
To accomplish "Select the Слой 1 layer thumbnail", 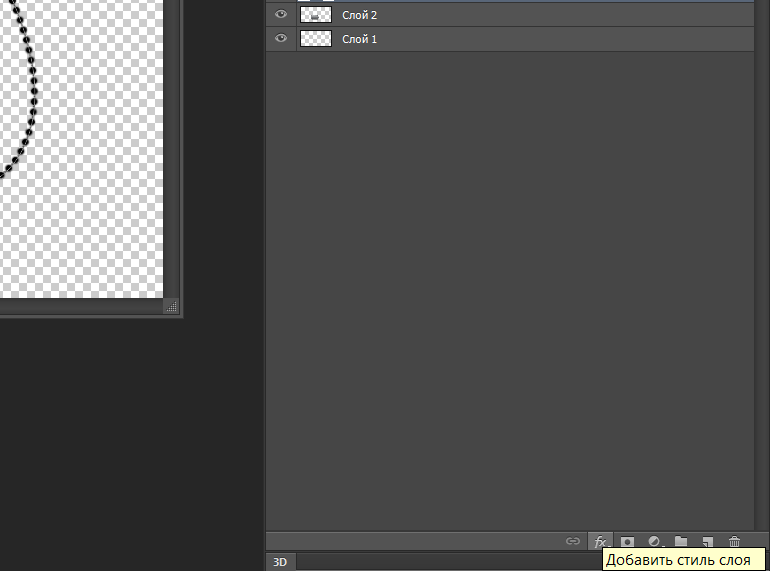I will pos(316,39).
